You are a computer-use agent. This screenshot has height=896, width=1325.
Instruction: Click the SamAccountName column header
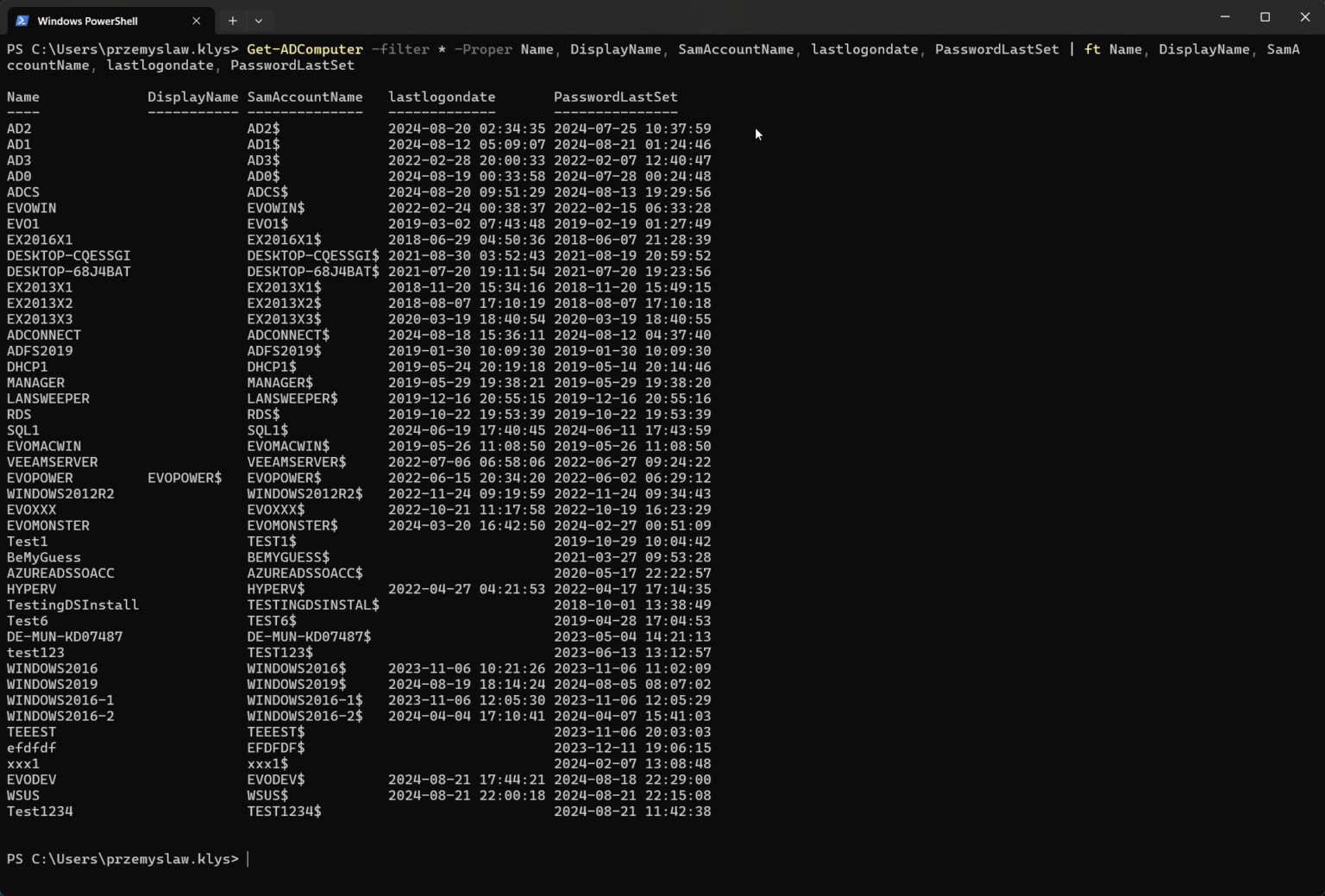pos(305,97)
